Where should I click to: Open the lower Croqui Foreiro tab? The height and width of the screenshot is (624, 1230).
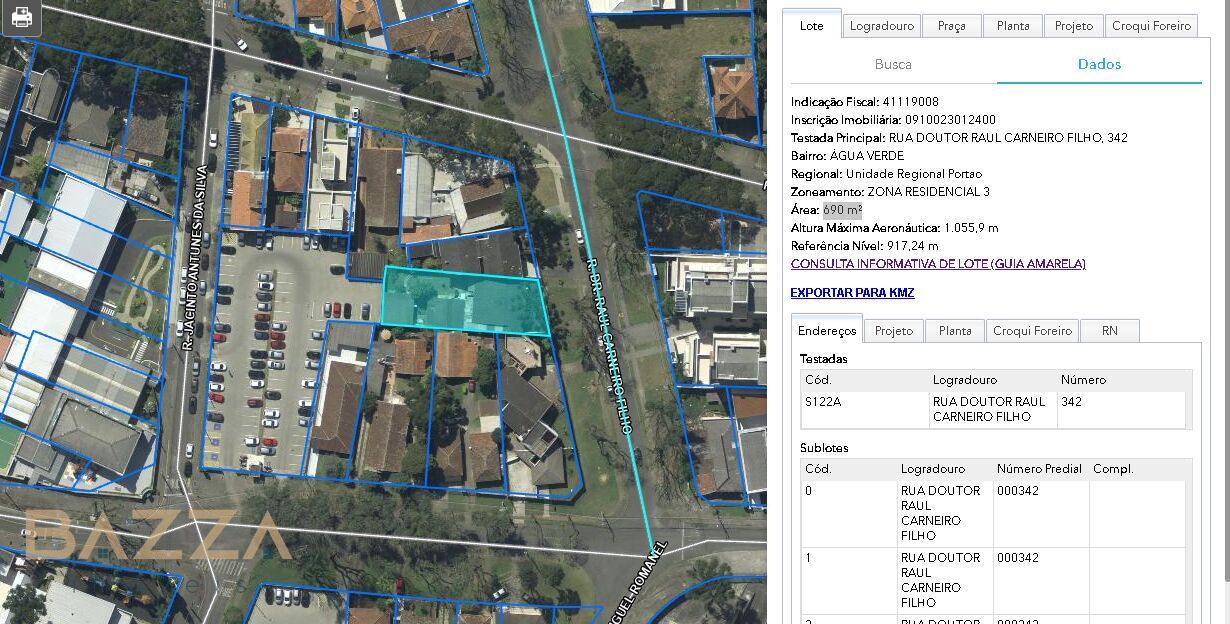point(1032,331)
